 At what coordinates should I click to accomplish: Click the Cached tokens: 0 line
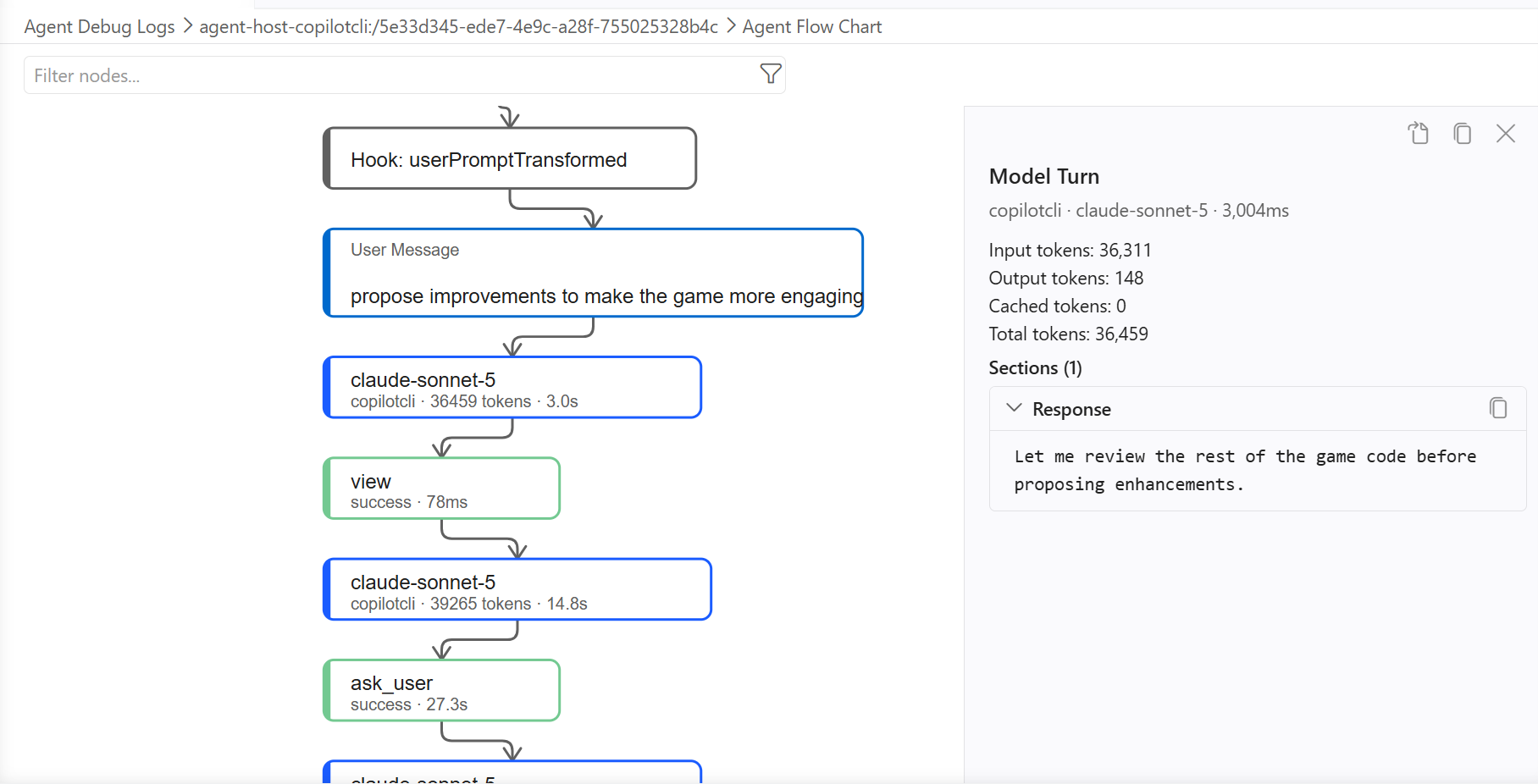coord(1057,306)
